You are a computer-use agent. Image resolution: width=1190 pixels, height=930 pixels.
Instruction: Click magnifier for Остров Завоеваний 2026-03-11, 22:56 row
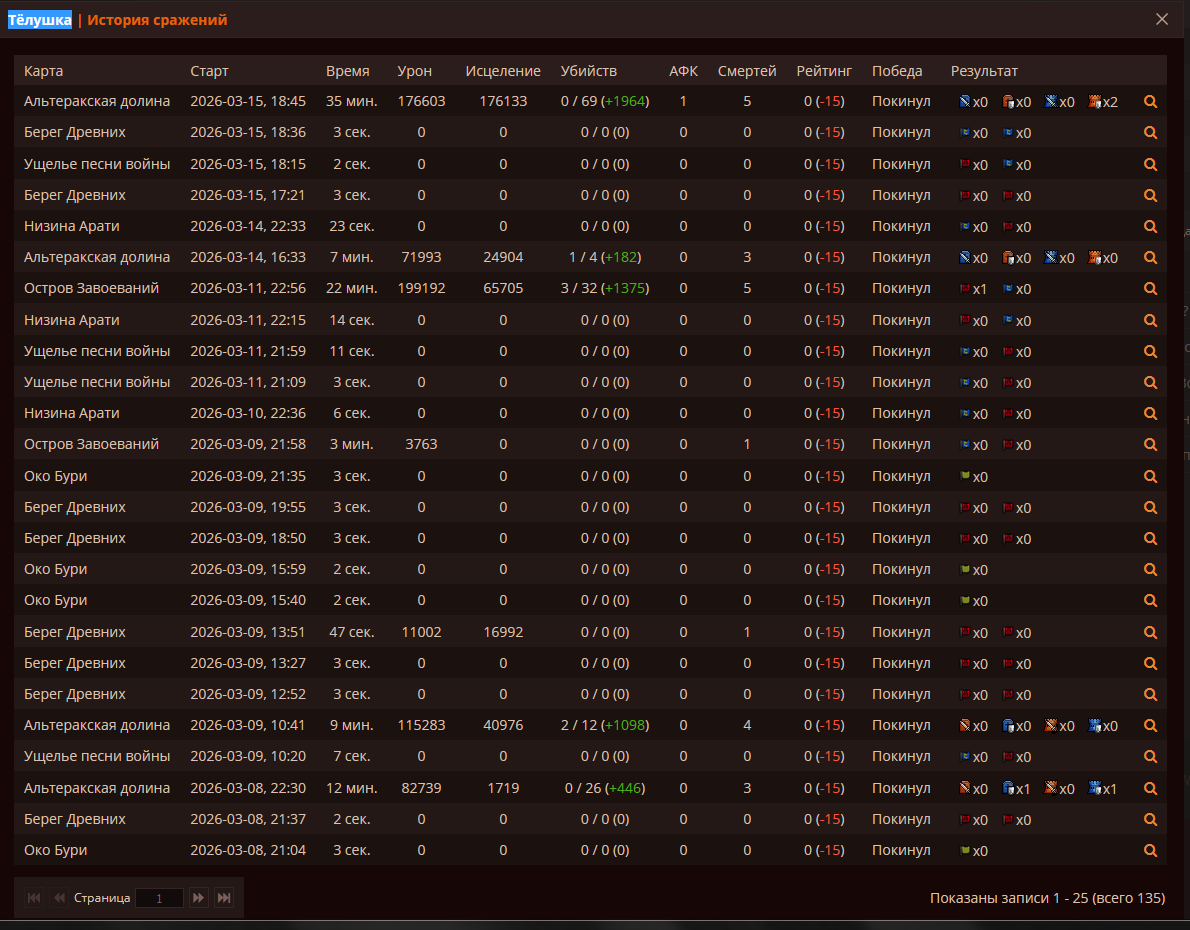pos(1150,288)
